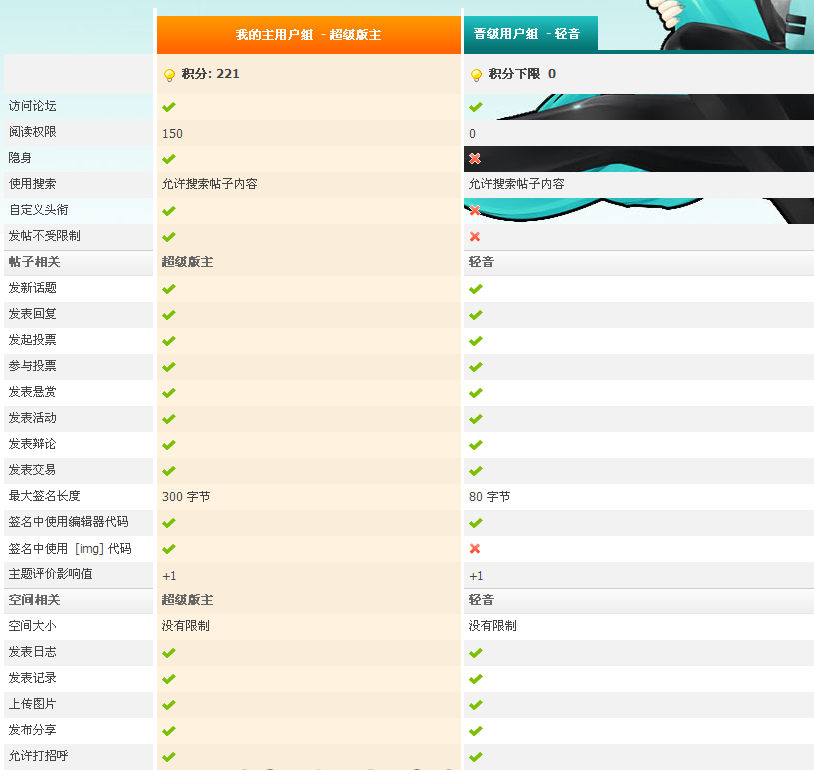814x770 pixels.
Task: Click 主题评价影响值 +1 in 超级版主 column
Action: (x=169, y=575)
